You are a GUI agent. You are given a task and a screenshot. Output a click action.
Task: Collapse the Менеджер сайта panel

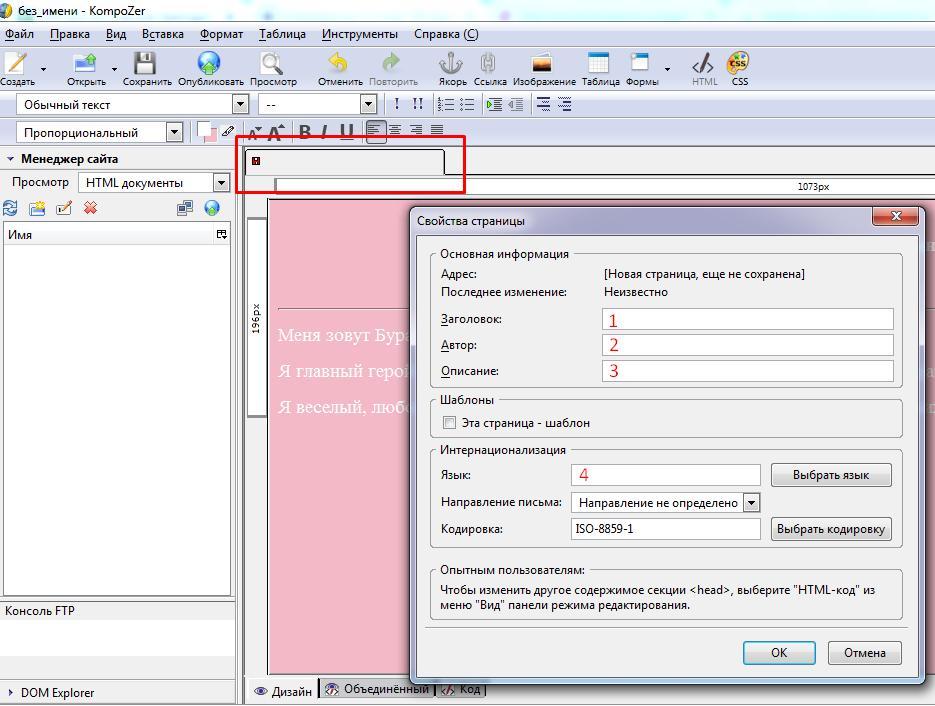(x=10, y=159)
